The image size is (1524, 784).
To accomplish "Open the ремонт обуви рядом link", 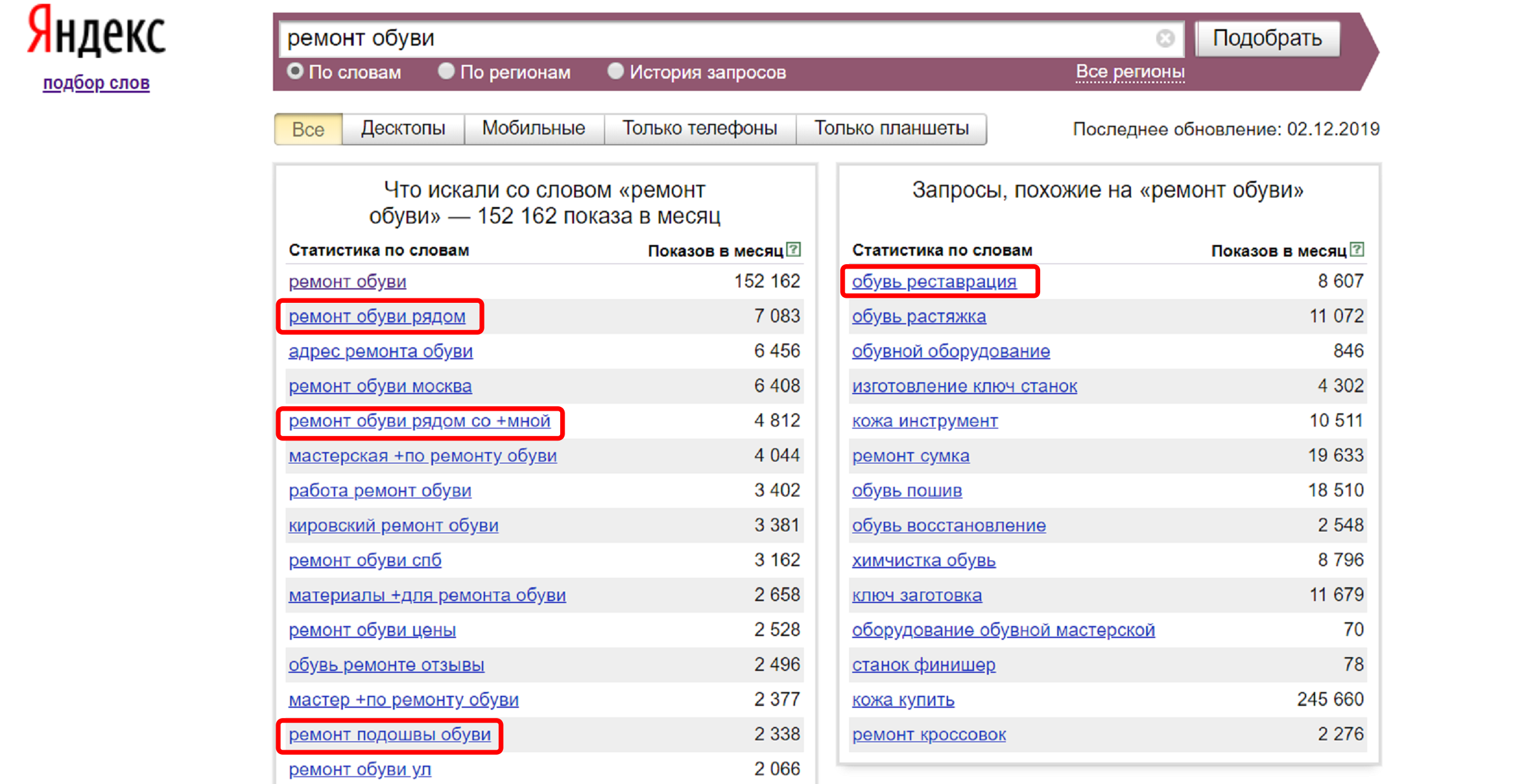I will click(x=377, y=316).
